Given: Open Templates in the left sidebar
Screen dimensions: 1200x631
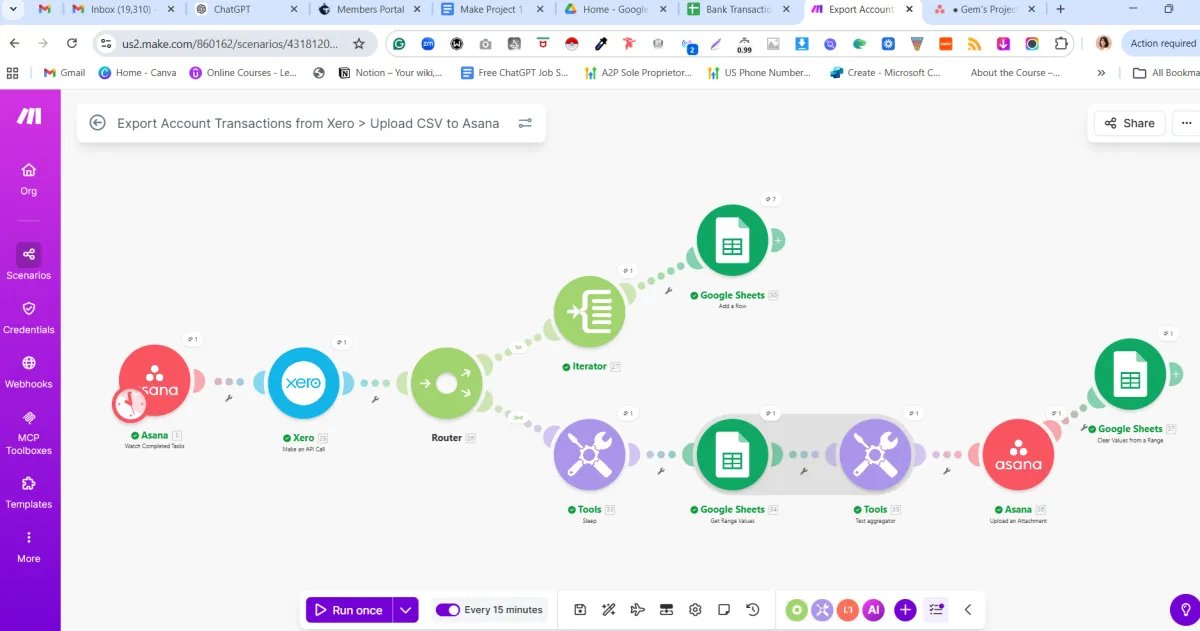Looking at the screenshot, I should (28, 493).
